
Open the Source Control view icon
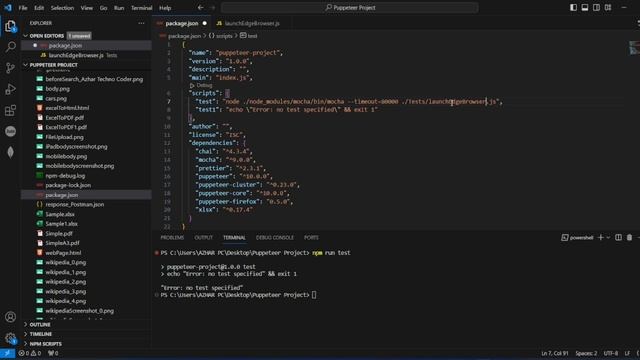click(11, 68)
